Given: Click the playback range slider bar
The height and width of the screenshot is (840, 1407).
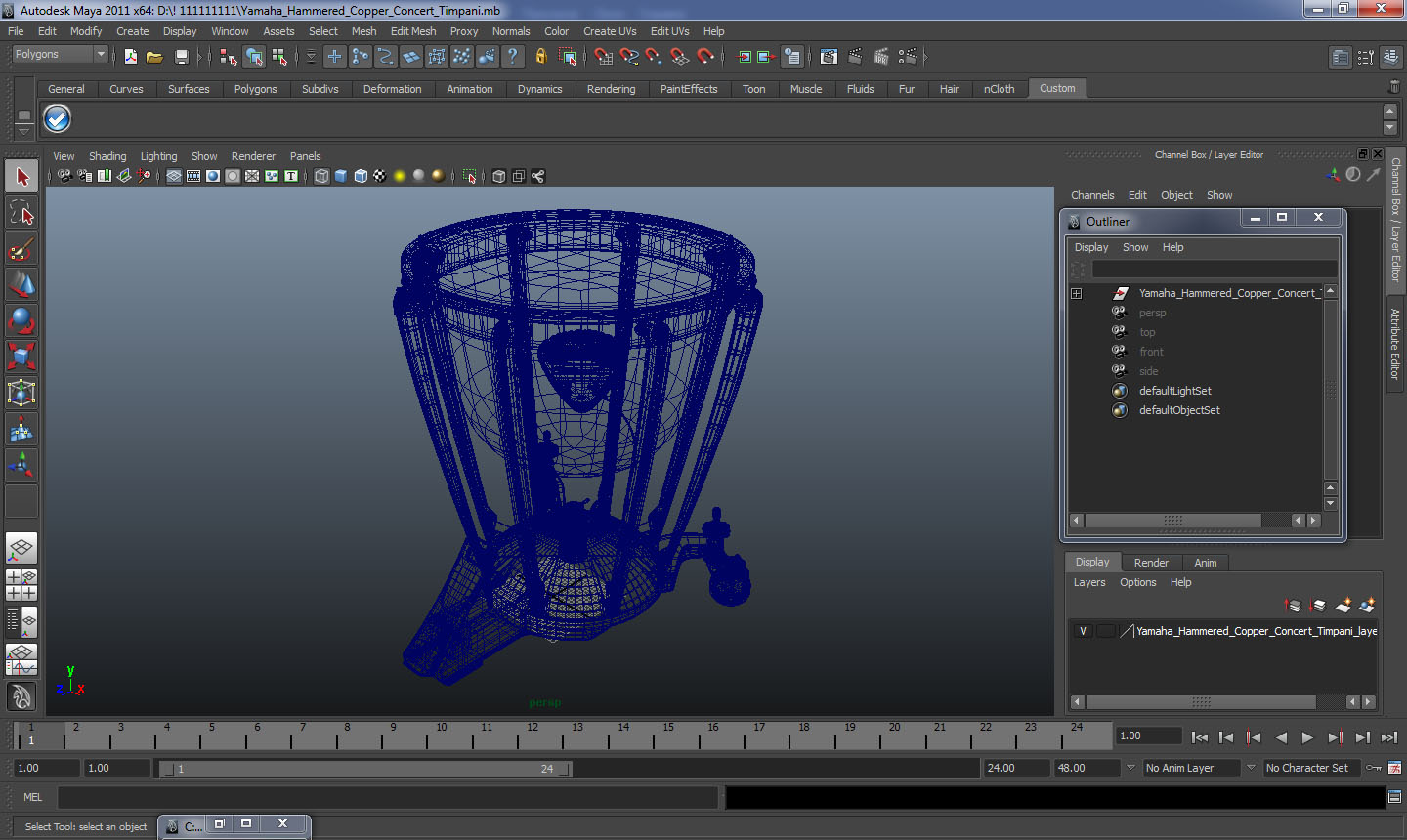Looking at the screenshot, I should pyautogui.click(x=365, y=769).
